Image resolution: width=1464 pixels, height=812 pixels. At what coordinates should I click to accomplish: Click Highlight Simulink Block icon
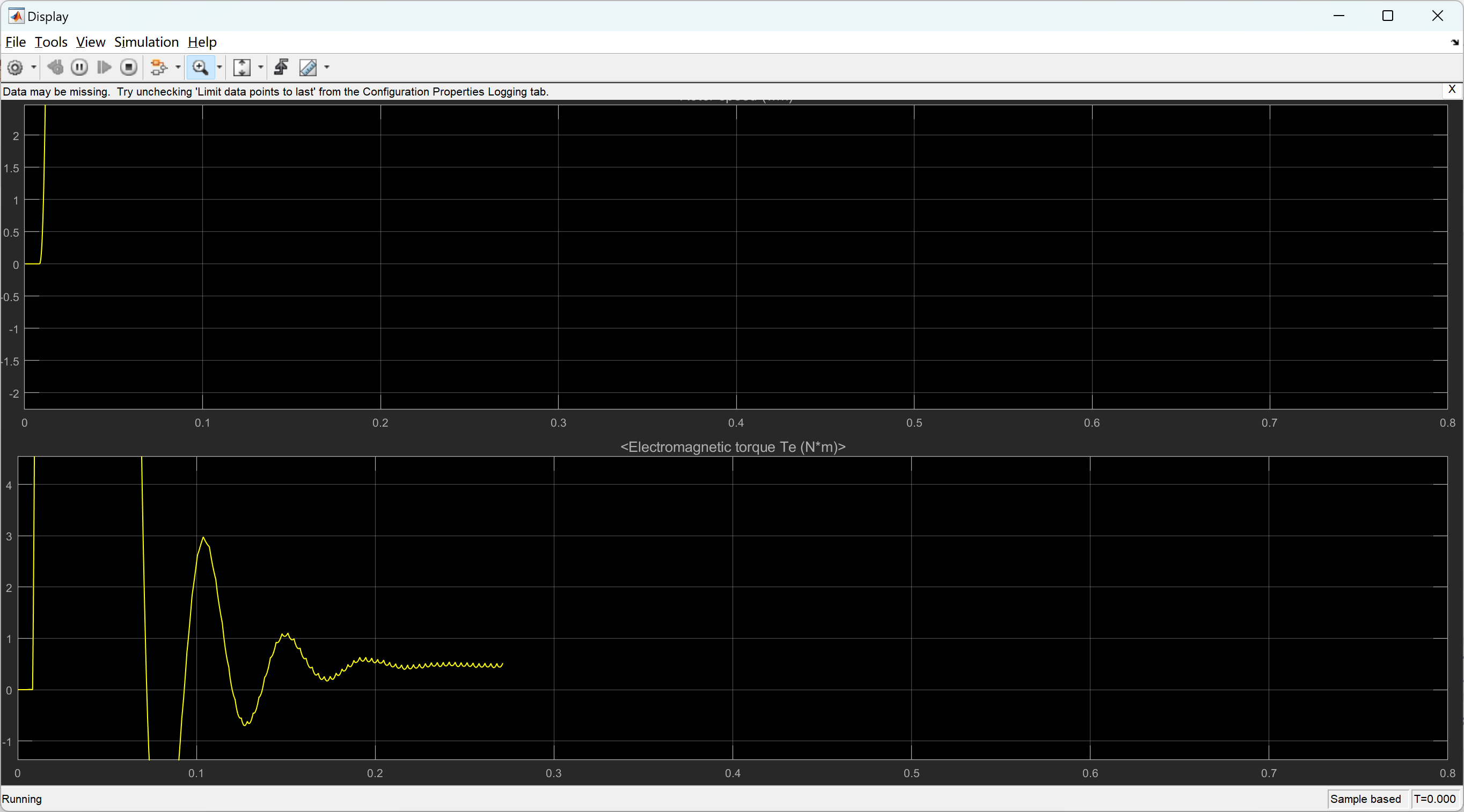point(158,68)
